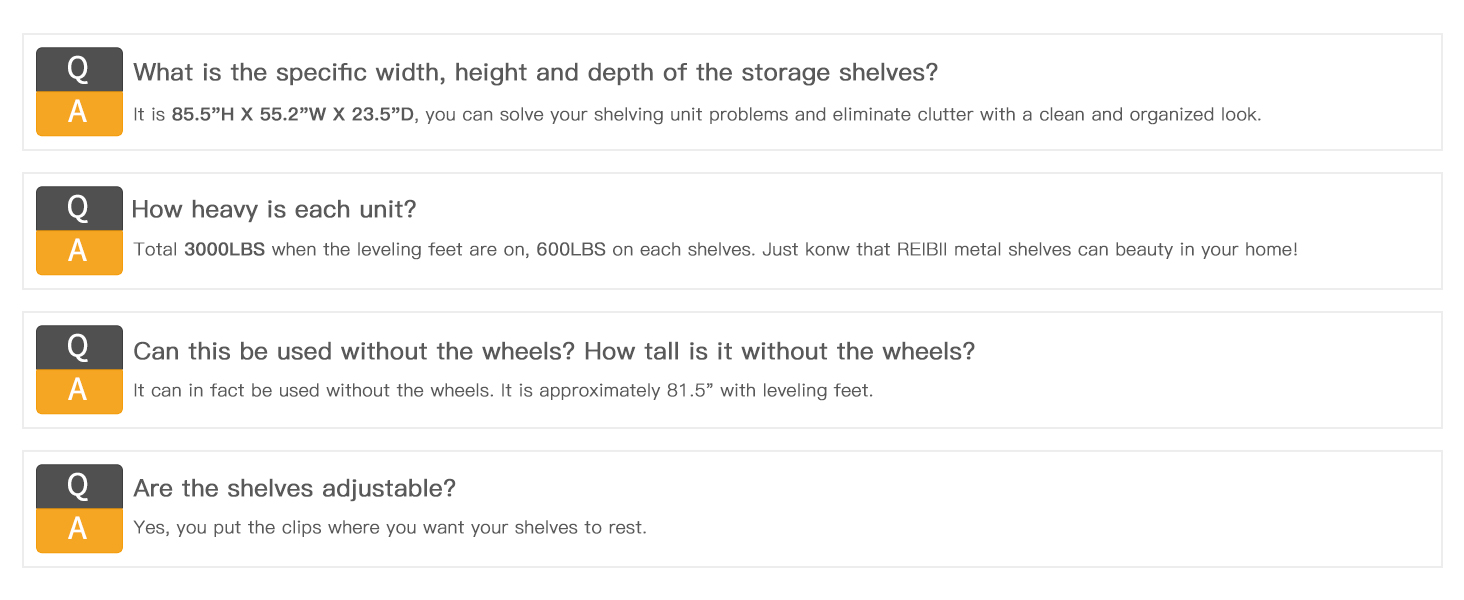Click the bold 3000LBS weight figure
The width and height of the screenshot is (1464, 600).
[x=225, y=249]
